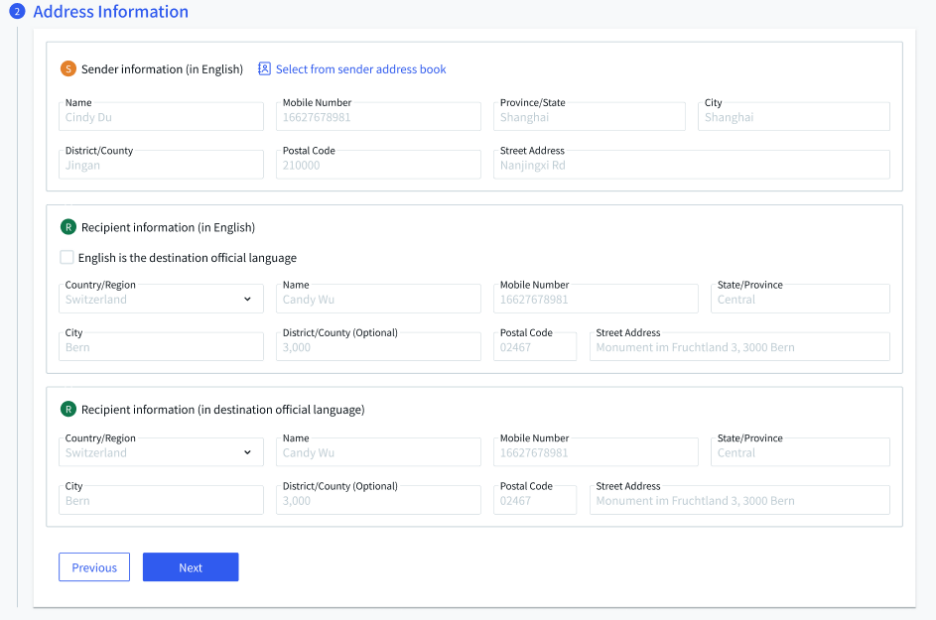The image size is (936, 620).
Task: Select the sender Province/State field
Action: coord(589,117)
